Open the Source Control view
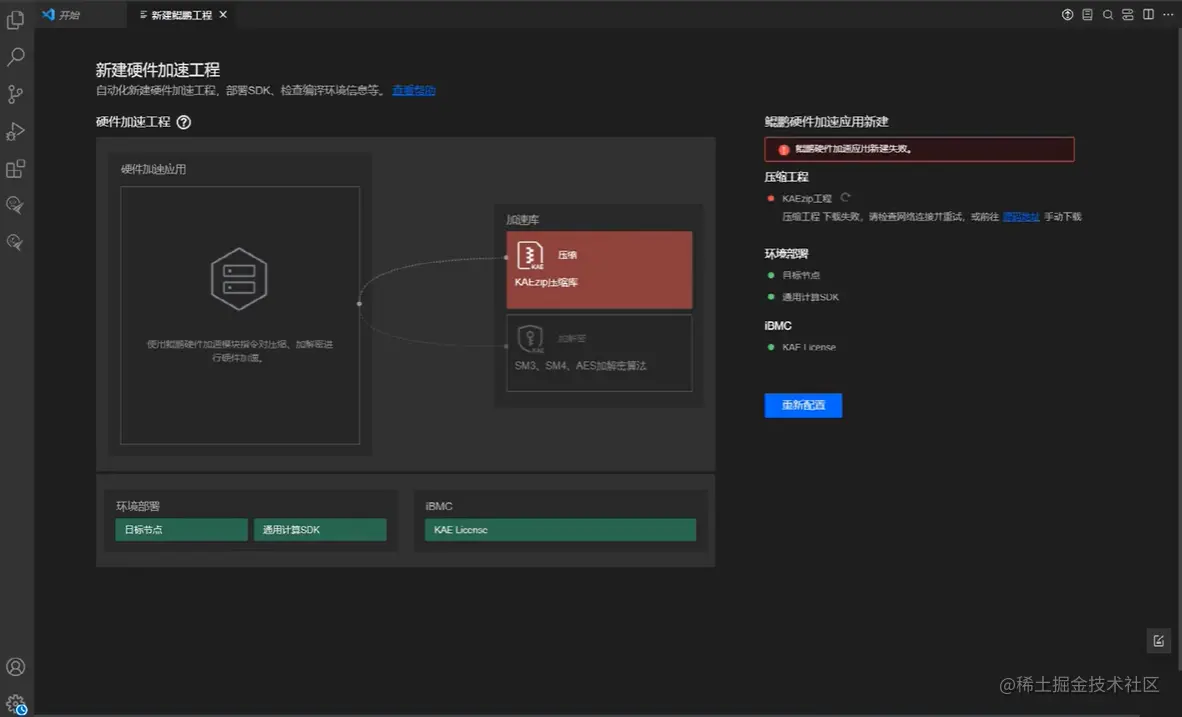This screenshot has width=1182, height=717. (15, 93)
